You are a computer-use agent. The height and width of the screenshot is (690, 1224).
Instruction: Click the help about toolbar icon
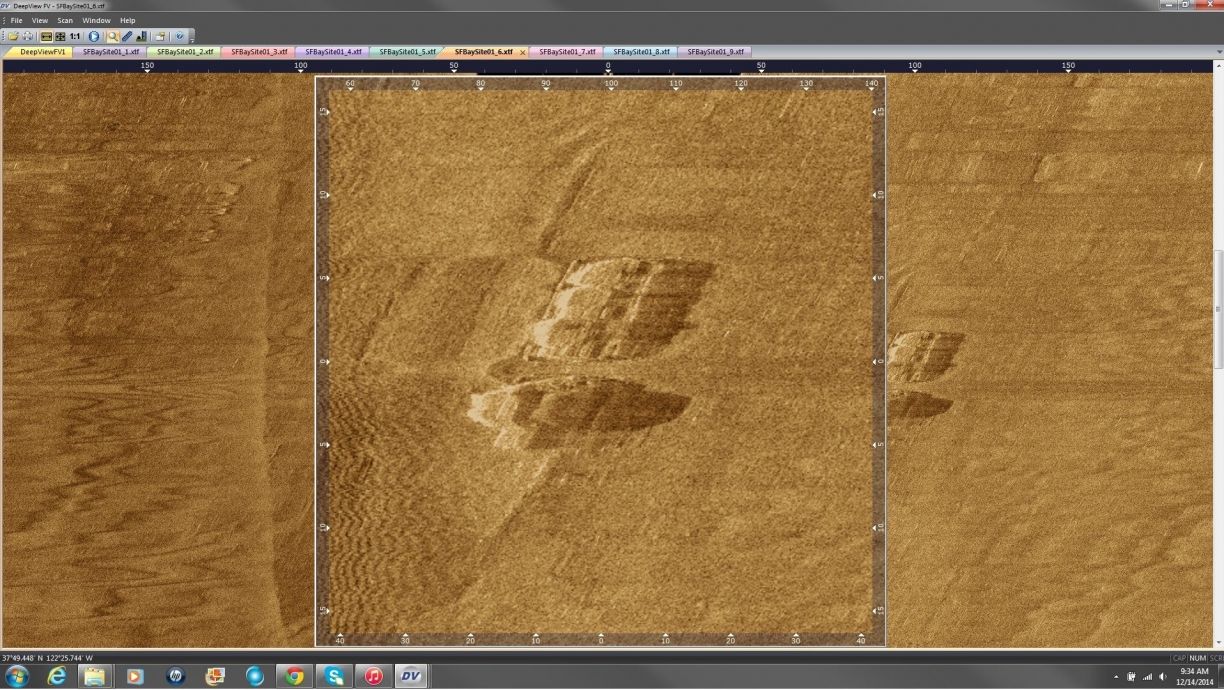coord(179,36)
